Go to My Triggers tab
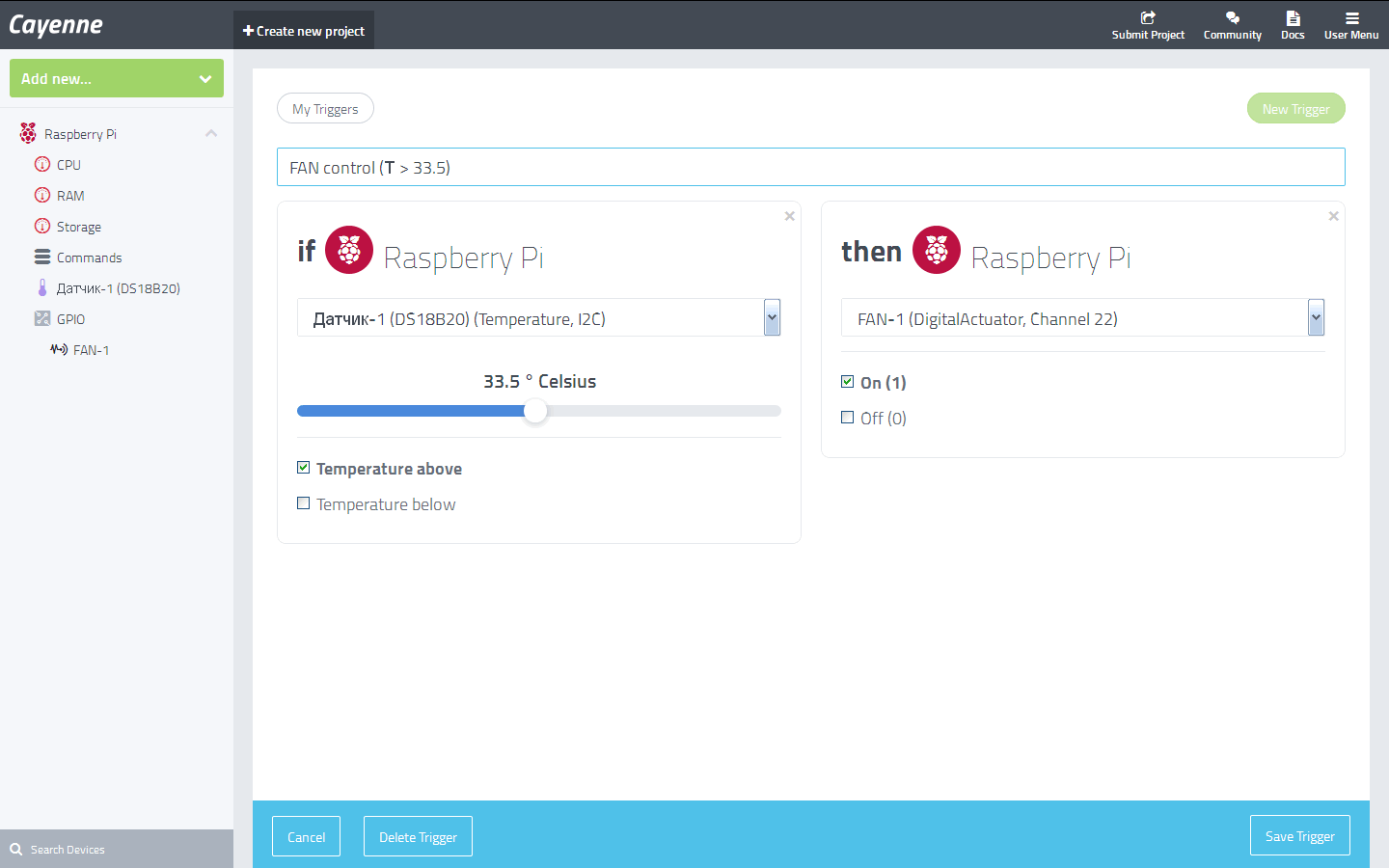The height and width of the screenshot is (868, 1389). [x=325, y=109]
